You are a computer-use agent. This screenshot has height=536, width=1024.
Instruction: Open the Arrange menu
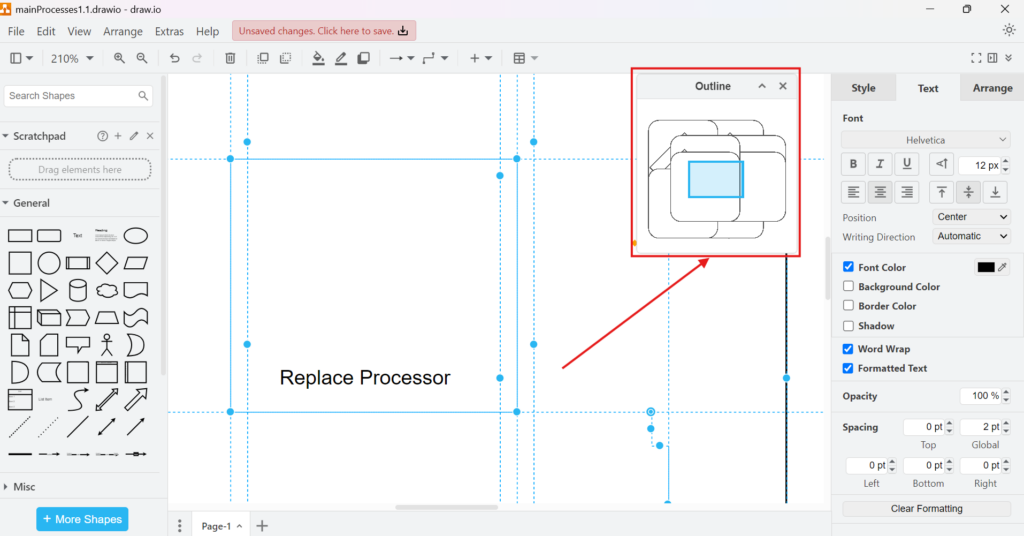[123, 31]
